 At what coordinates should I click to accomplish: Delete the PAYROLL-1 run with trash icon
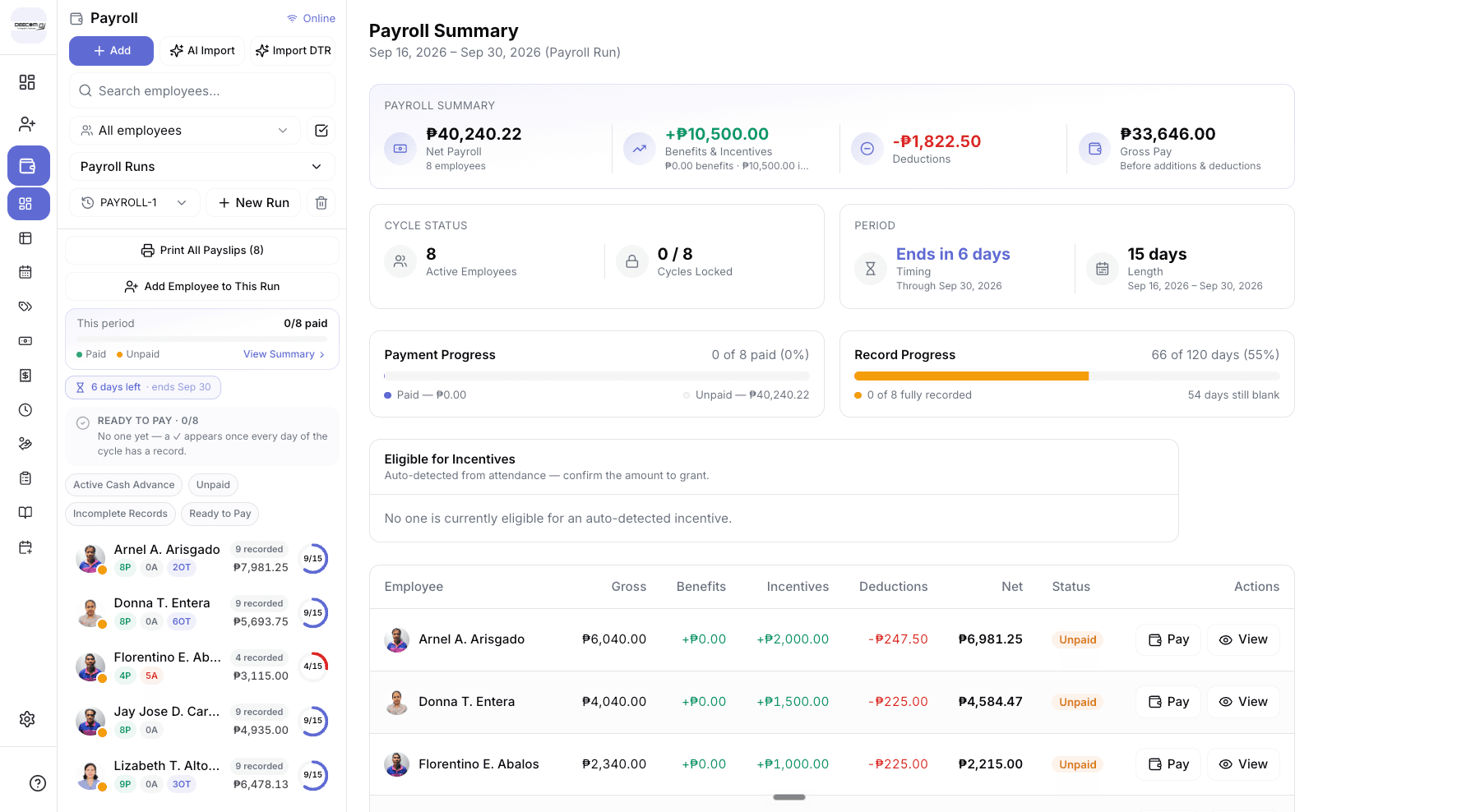pos(321,203)
